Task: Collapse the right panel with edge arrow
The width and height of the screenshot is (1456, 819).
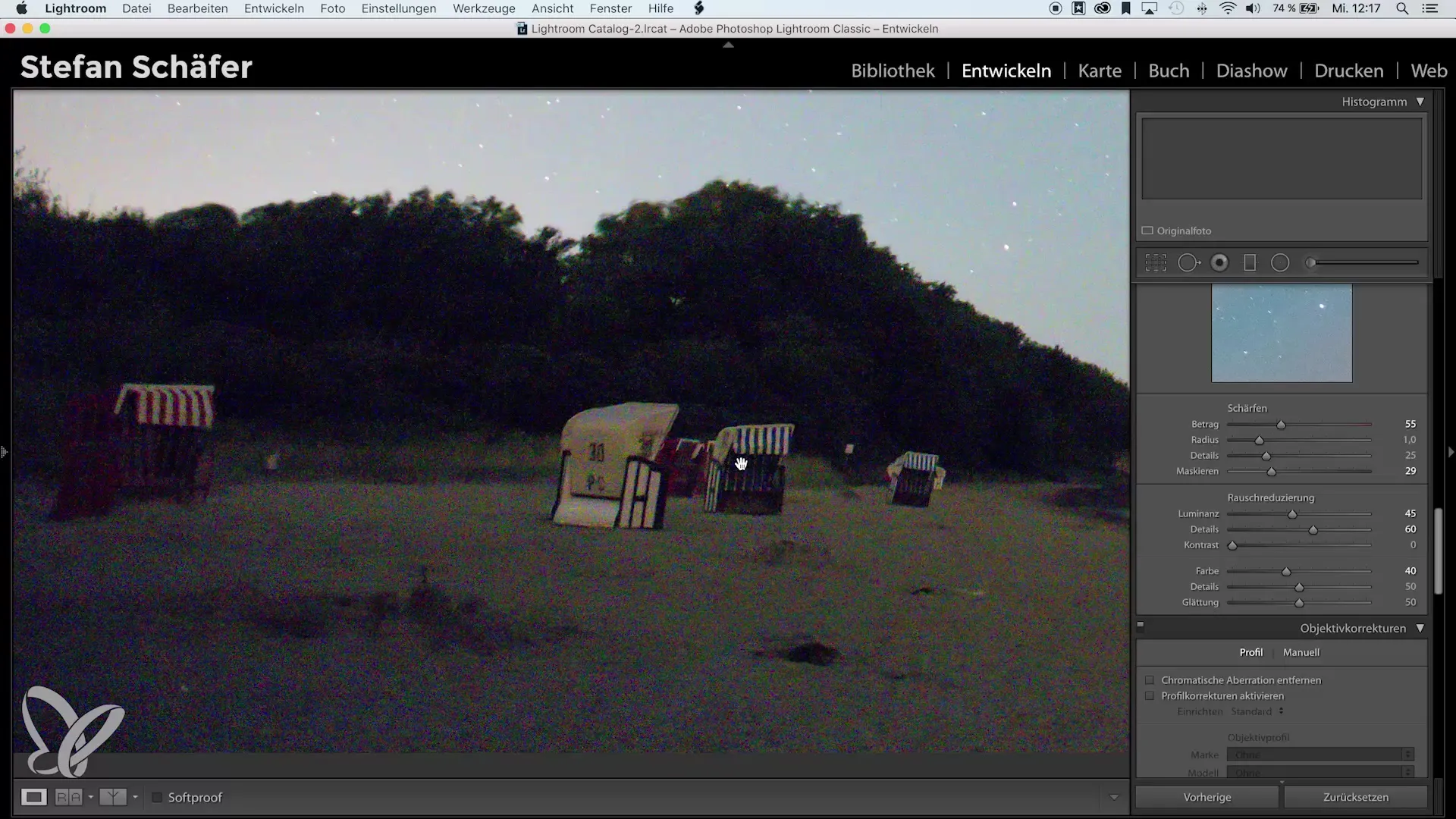Action: tap(1451, 452)
